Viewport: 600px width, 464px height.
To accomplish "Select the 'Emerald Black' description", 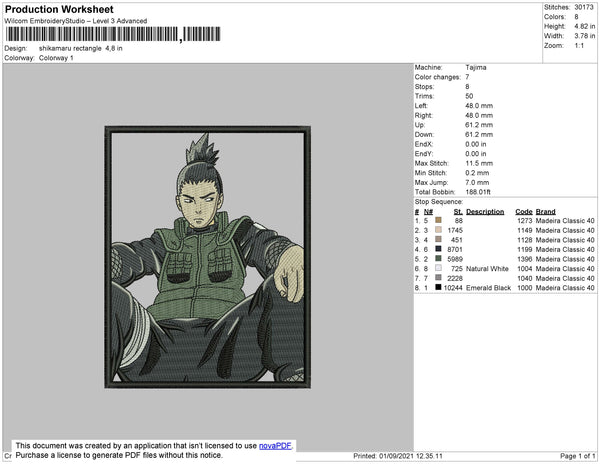I will point(489,288).
